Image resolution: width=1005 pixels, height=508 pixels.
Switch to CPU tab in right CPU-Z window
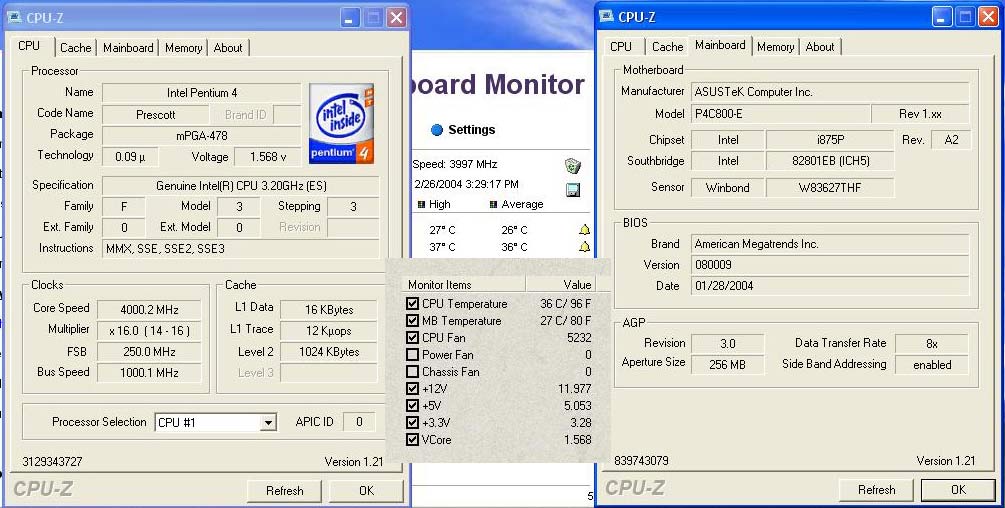point(620,47)
